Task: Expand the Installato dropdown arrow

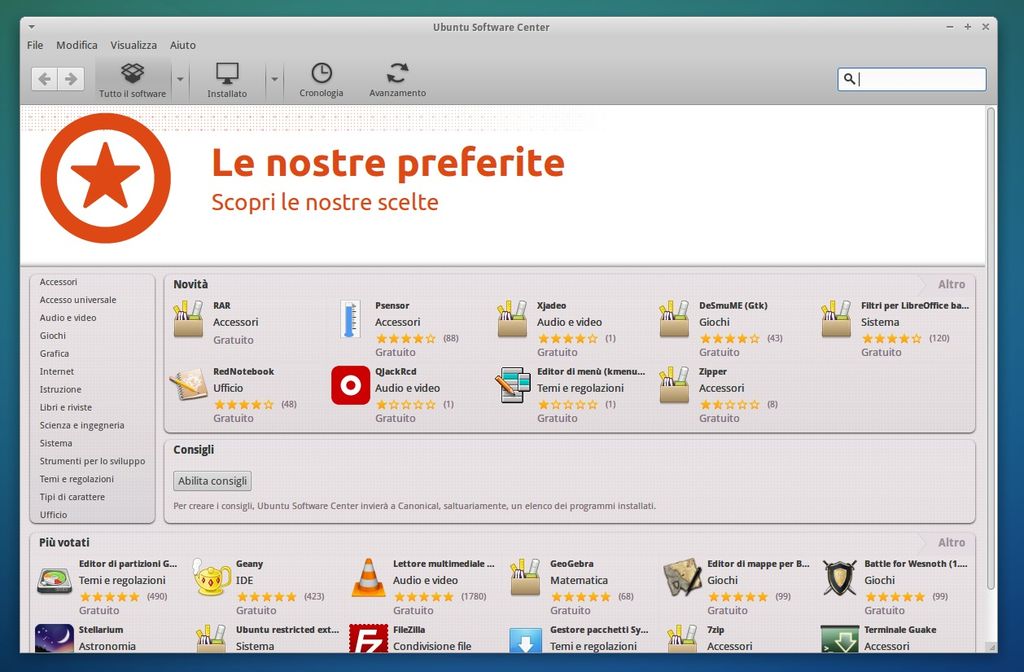Action: click(x=274, y=80)
